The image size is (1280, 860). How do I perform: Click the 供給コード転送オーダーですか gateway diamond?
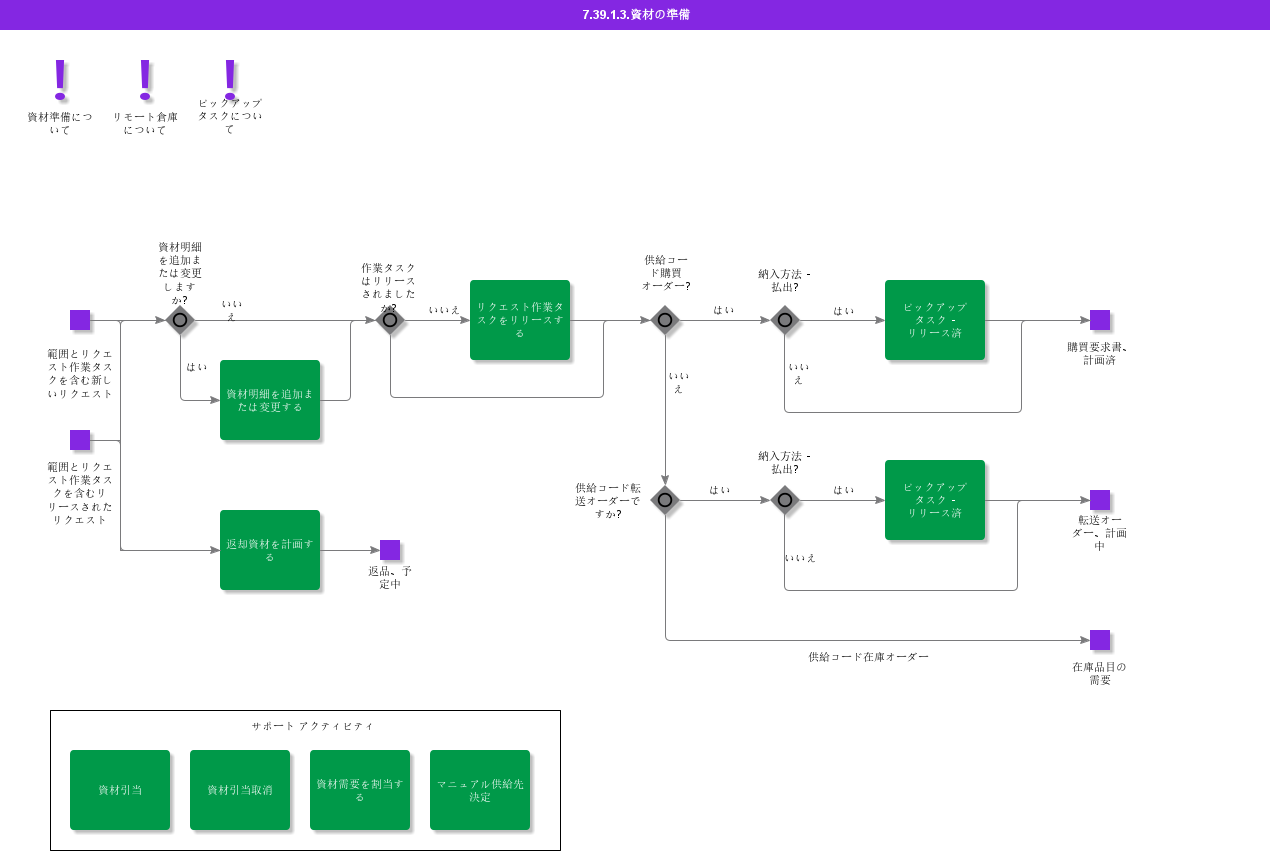click(x=665, y=500)
